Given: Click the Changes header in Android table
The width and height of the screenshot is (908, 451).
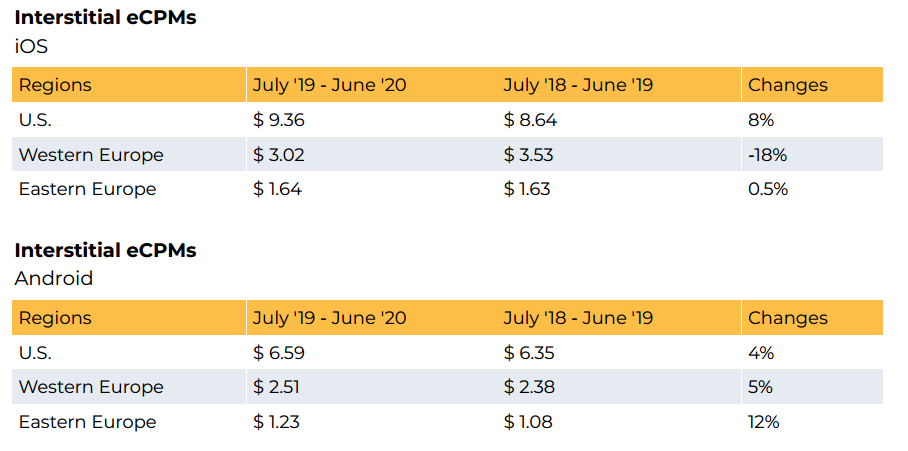Looking at the screenshot, I should [788, 318].
